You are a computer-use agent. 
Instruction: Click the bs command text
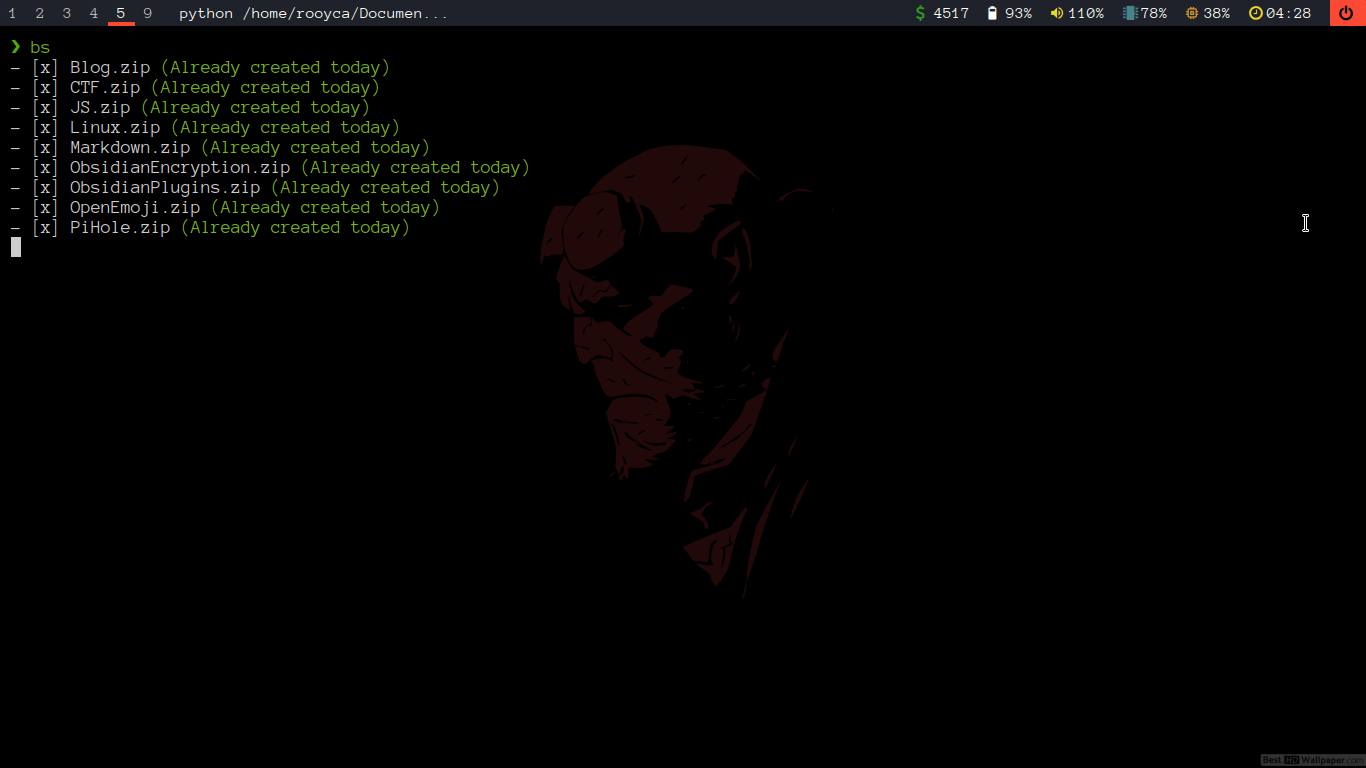click(x=40, y=47)
